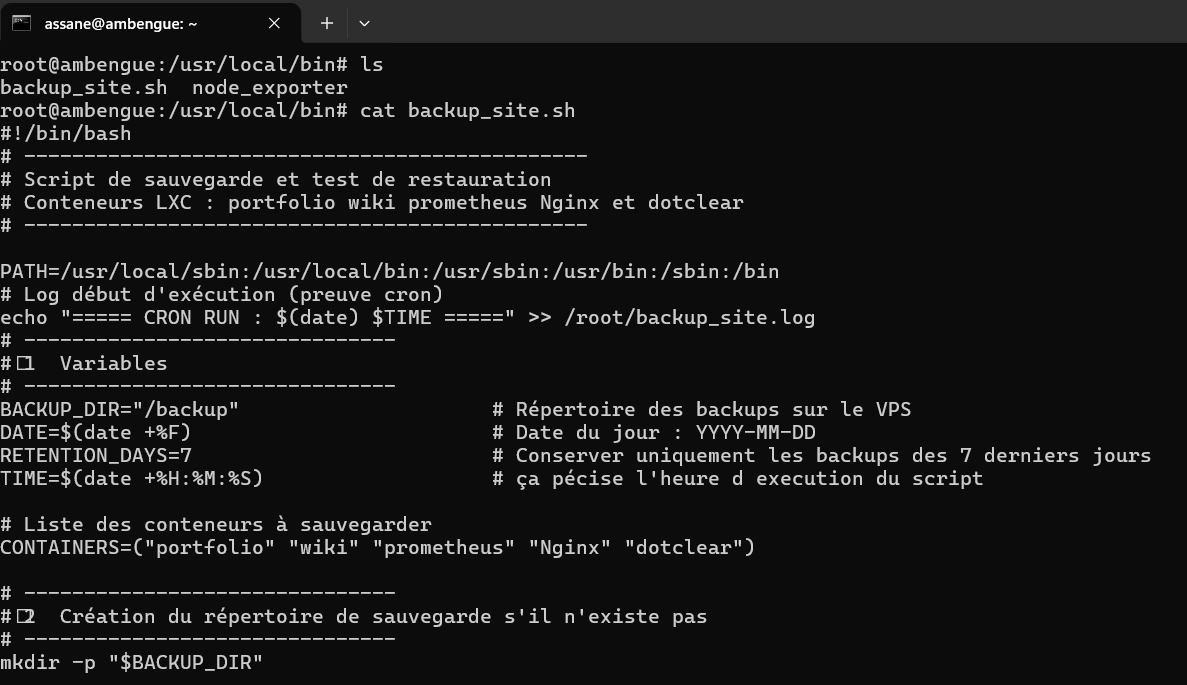Click the 'Variables' section heading comment

(x=113, y=364)
